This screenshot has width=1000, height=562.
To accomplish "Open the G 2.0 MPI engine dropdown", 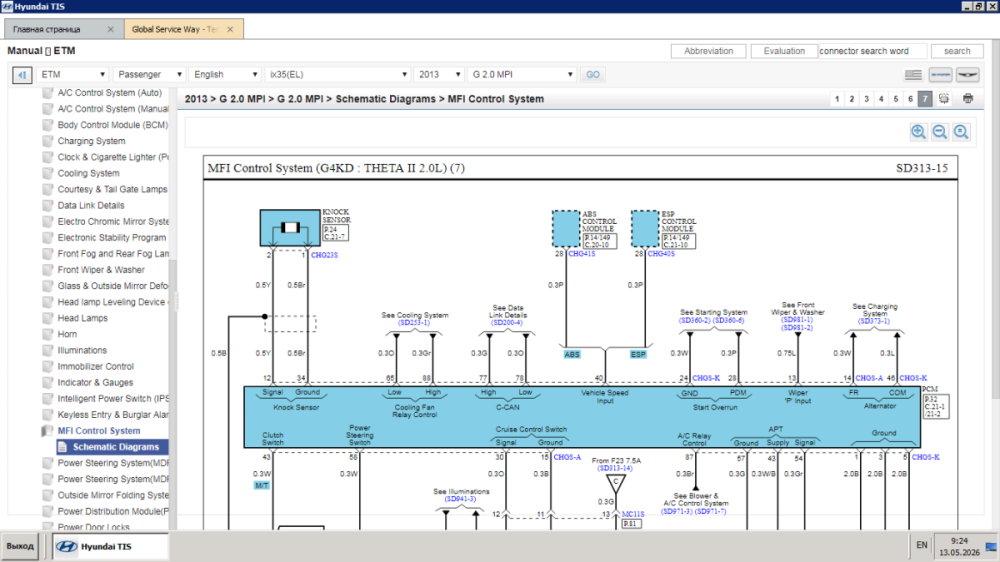I will [522, 75].
